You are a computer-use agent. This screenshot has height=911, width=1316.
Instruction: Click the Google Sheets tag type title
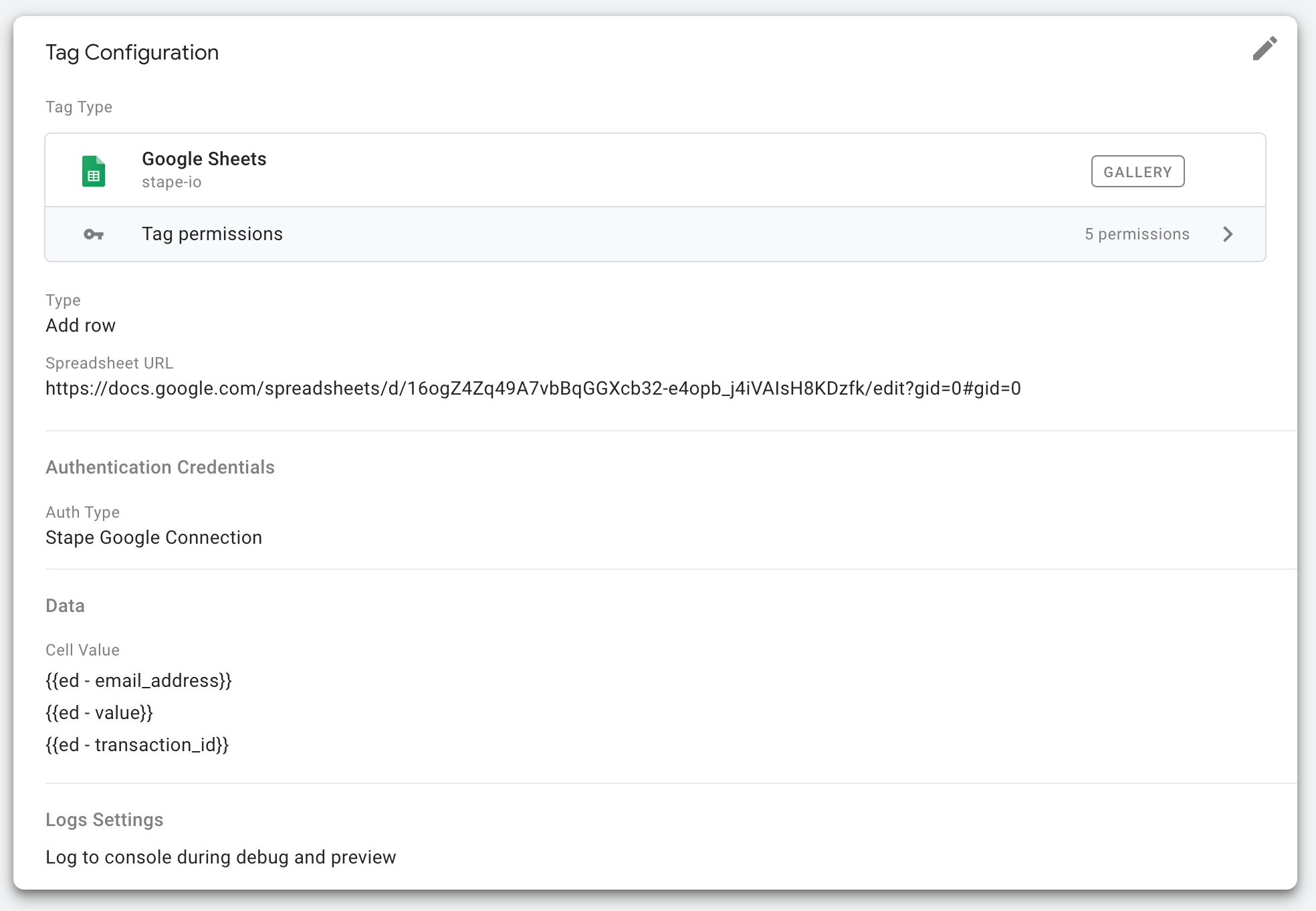[x=204, y=159]
